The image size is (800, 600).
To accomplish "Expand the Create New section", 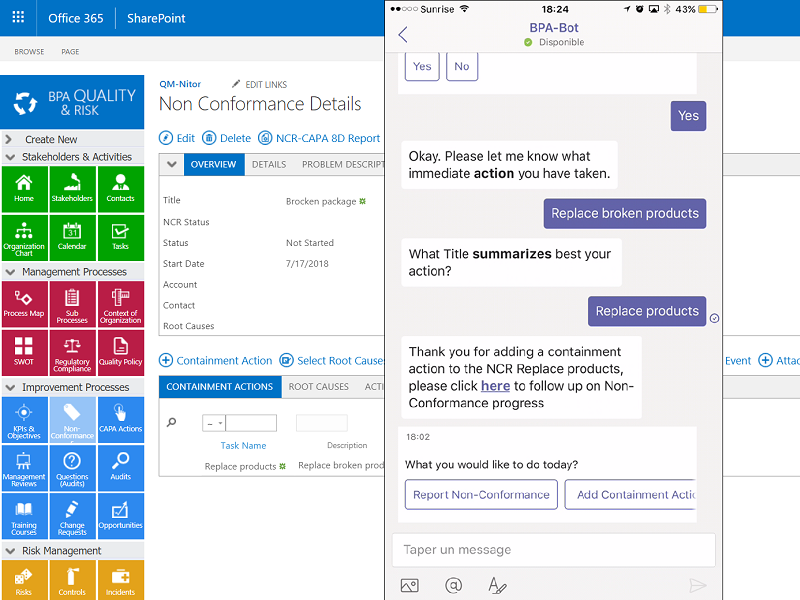I will click(x=8, y=139).
